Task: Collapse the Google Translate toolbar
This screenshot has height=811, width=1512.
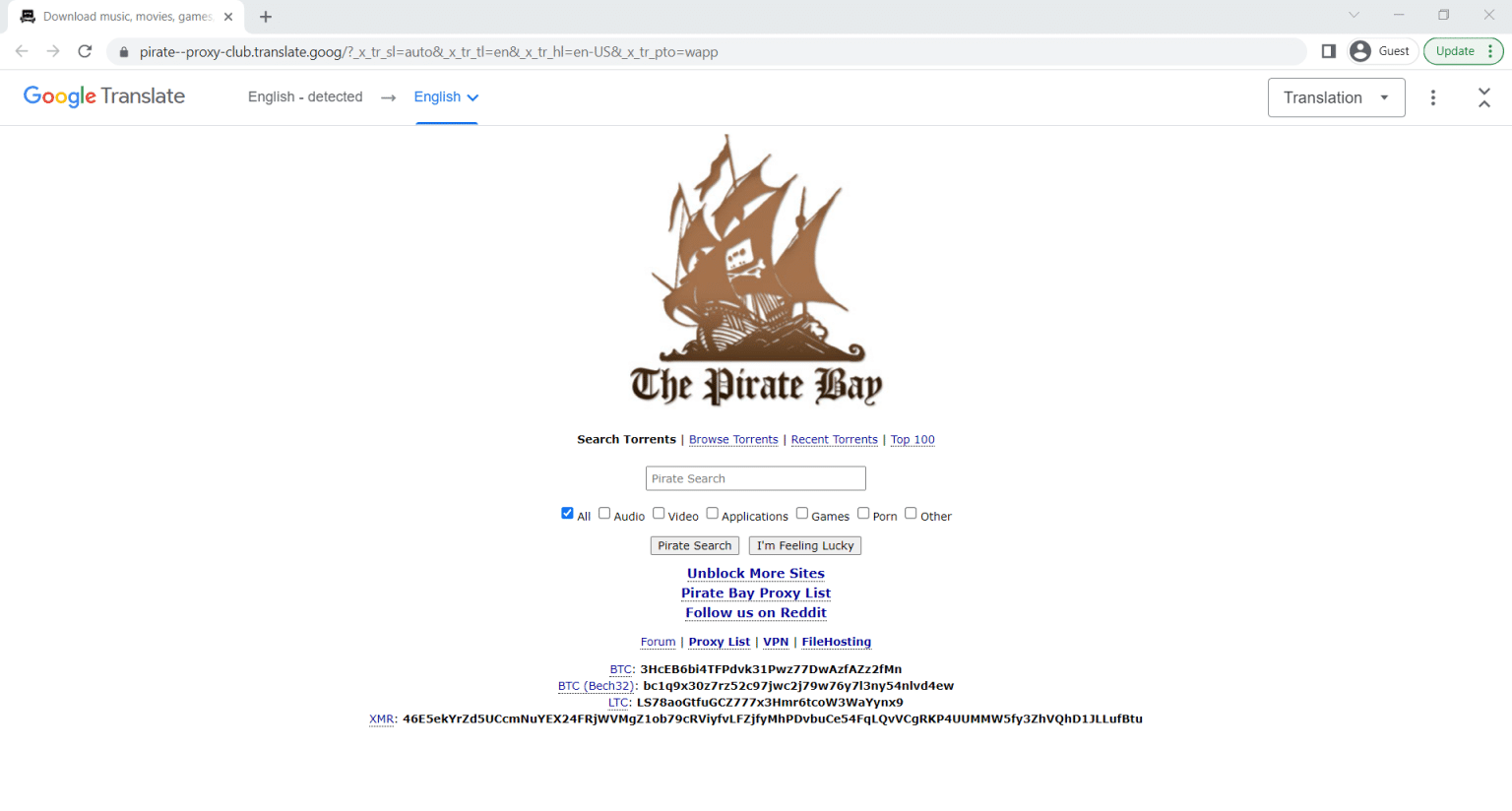Action: coord(1484,97)
